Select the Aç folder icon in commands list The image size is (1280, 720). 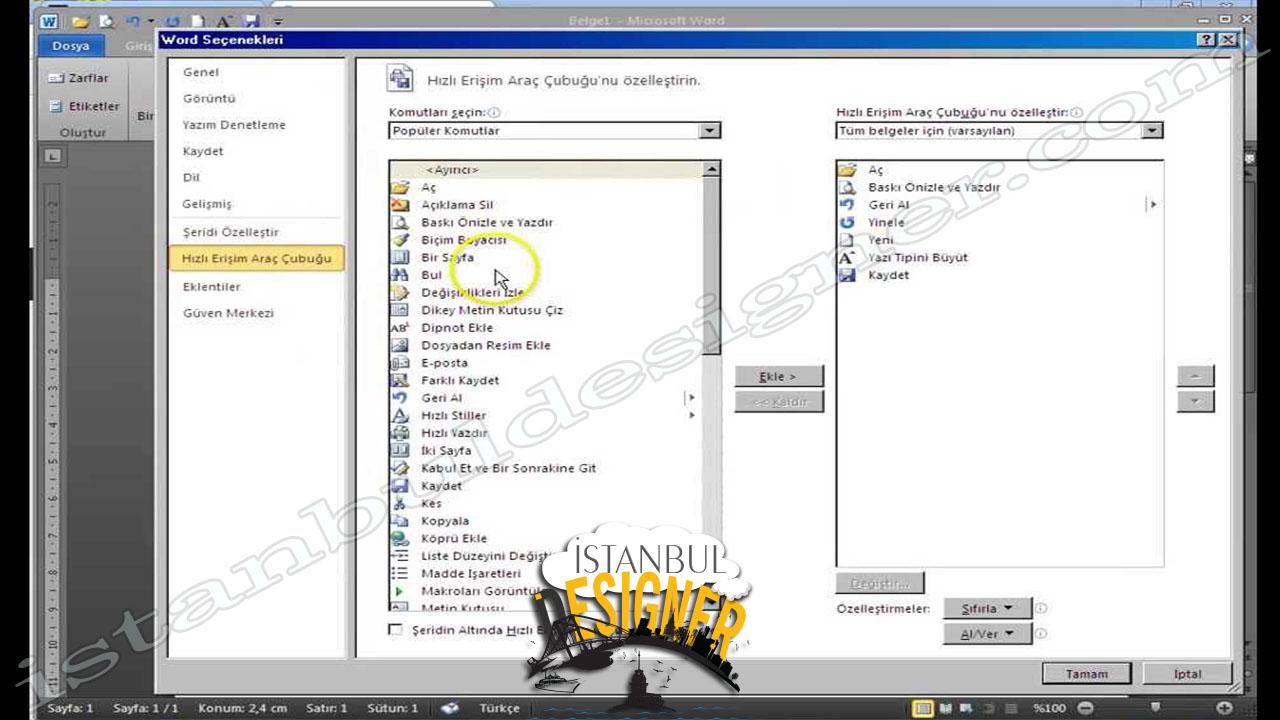[400, 187]
